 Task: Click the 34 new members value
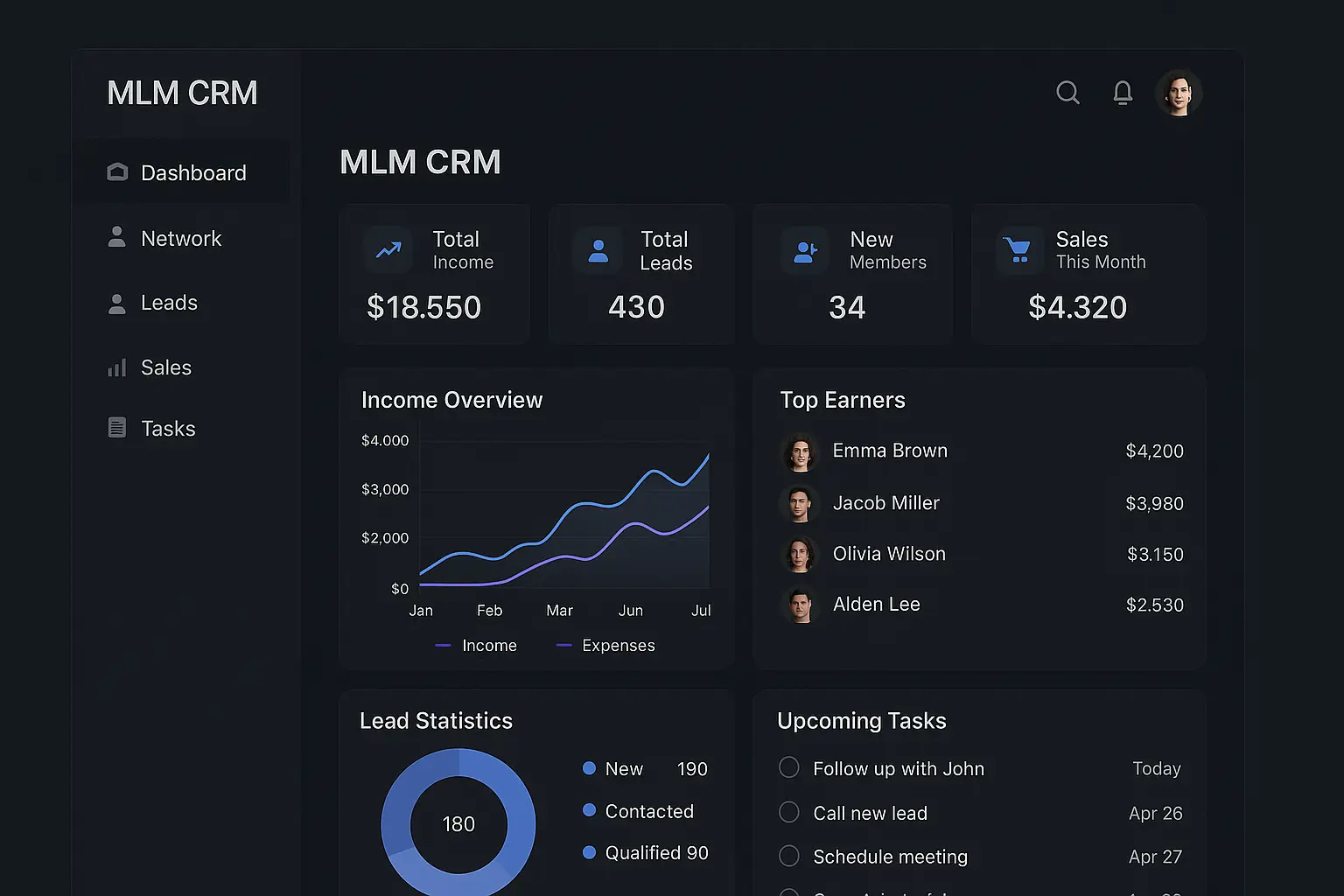coord(847,308)
